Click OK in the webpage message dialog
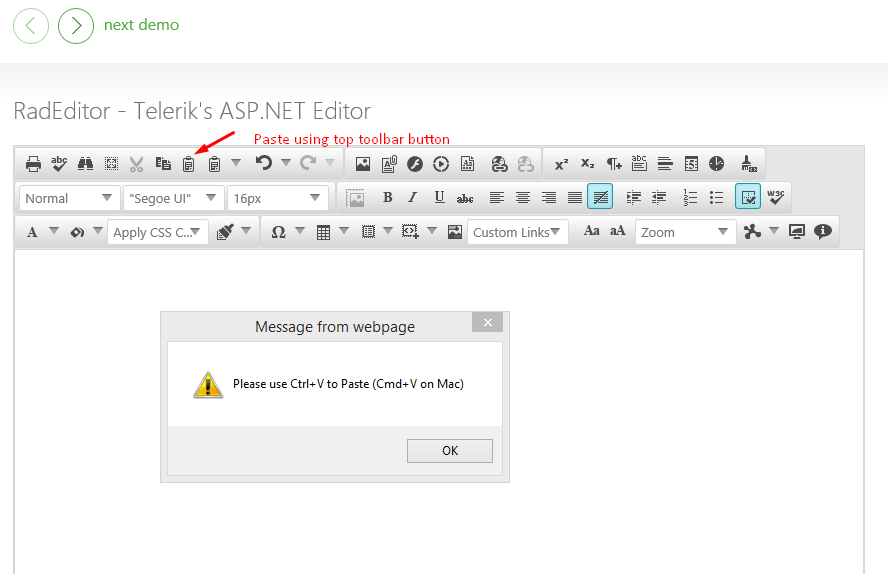Image resolution: width=888 pixels, height=574 pixels. (x=450, y=451)
